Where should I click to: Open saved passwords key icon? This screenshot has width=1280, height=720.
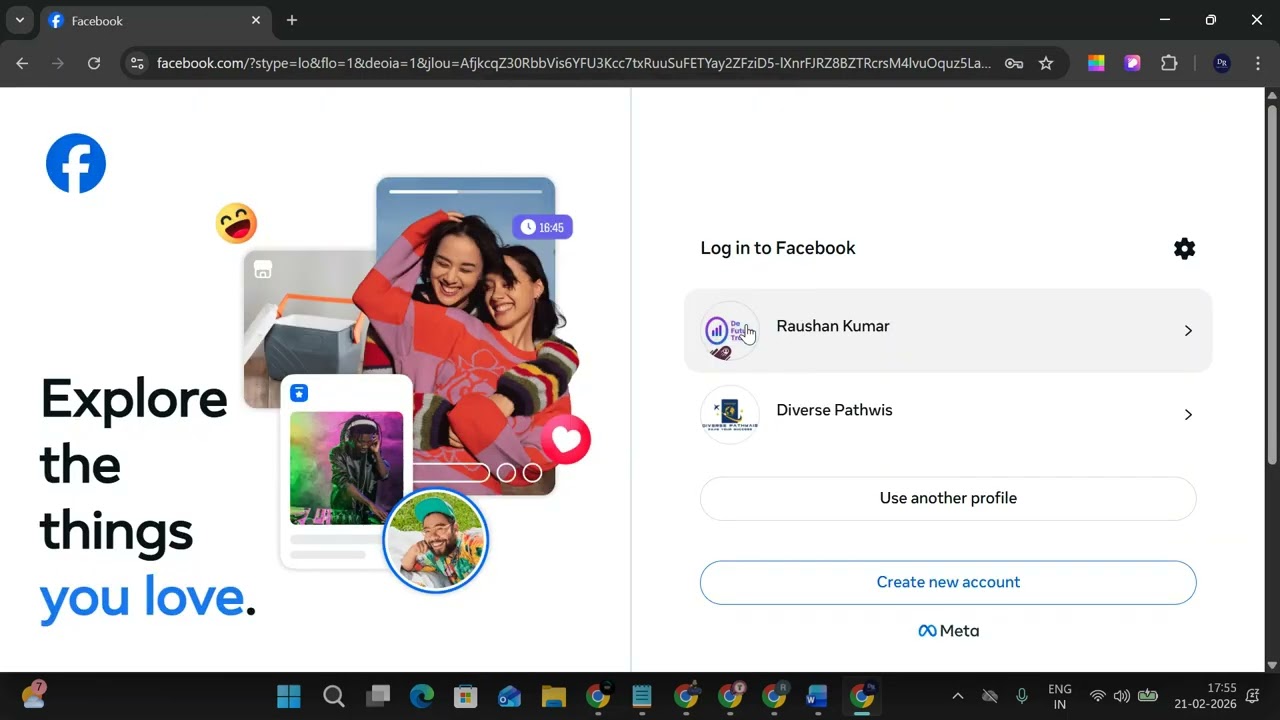(x=1014, y=63)
